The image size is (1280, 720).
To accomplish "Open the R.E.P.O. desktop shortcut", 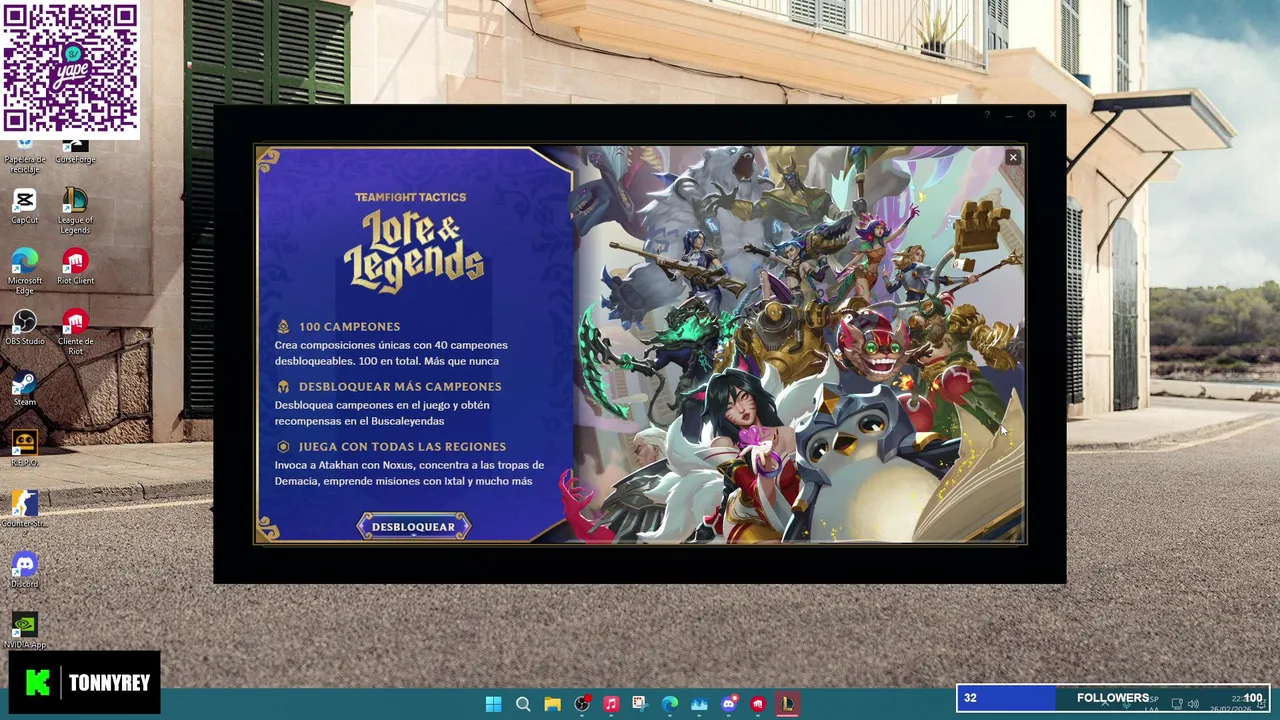I will tap(25, 448).
